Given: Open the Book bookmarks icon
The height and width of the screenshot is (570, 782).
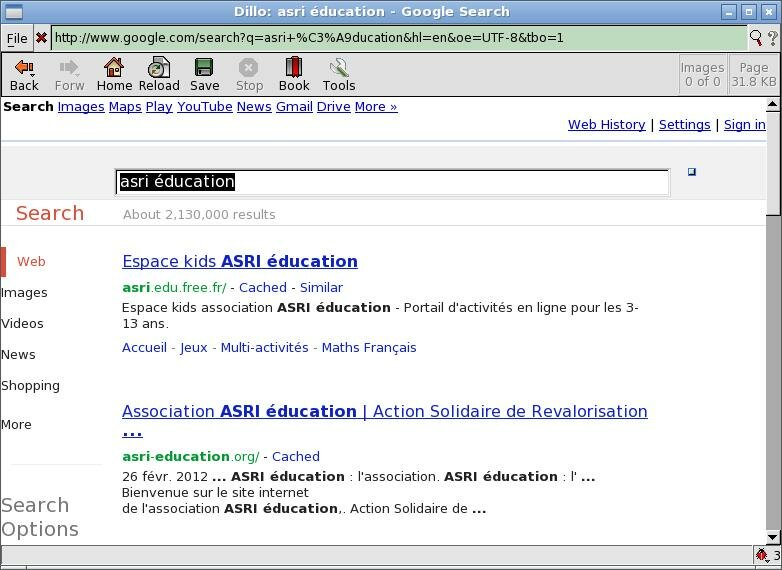Looking at the screenshot, I should (x=294, y=75).
